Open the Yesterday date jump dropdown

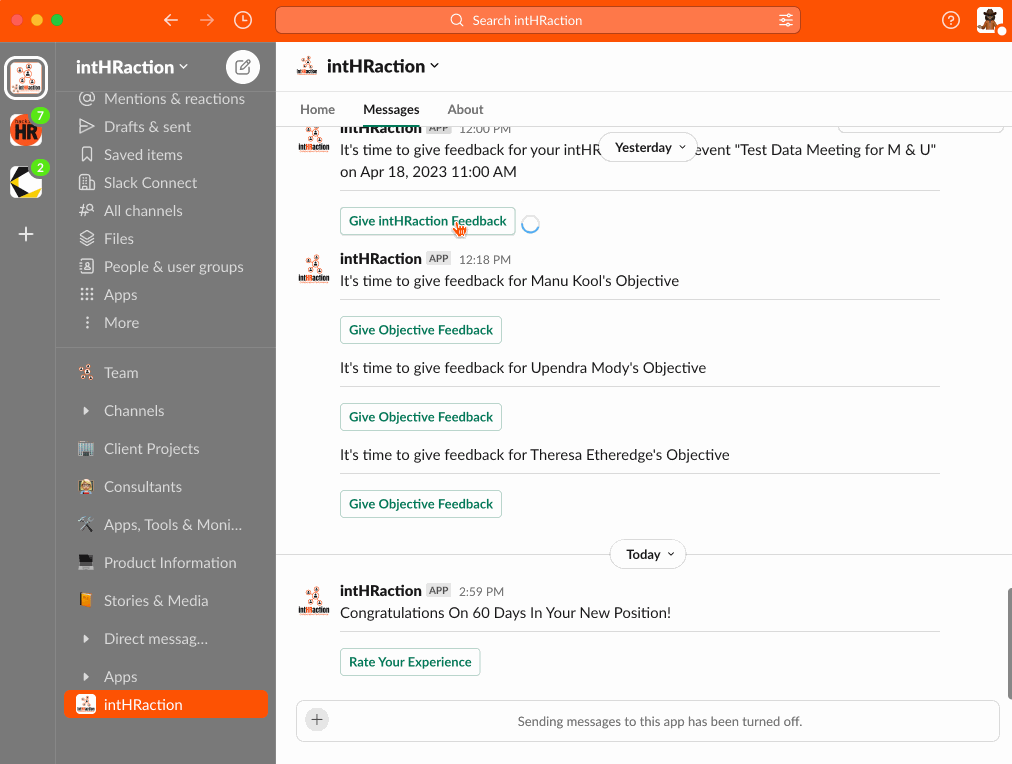click(x=649, y=148)
